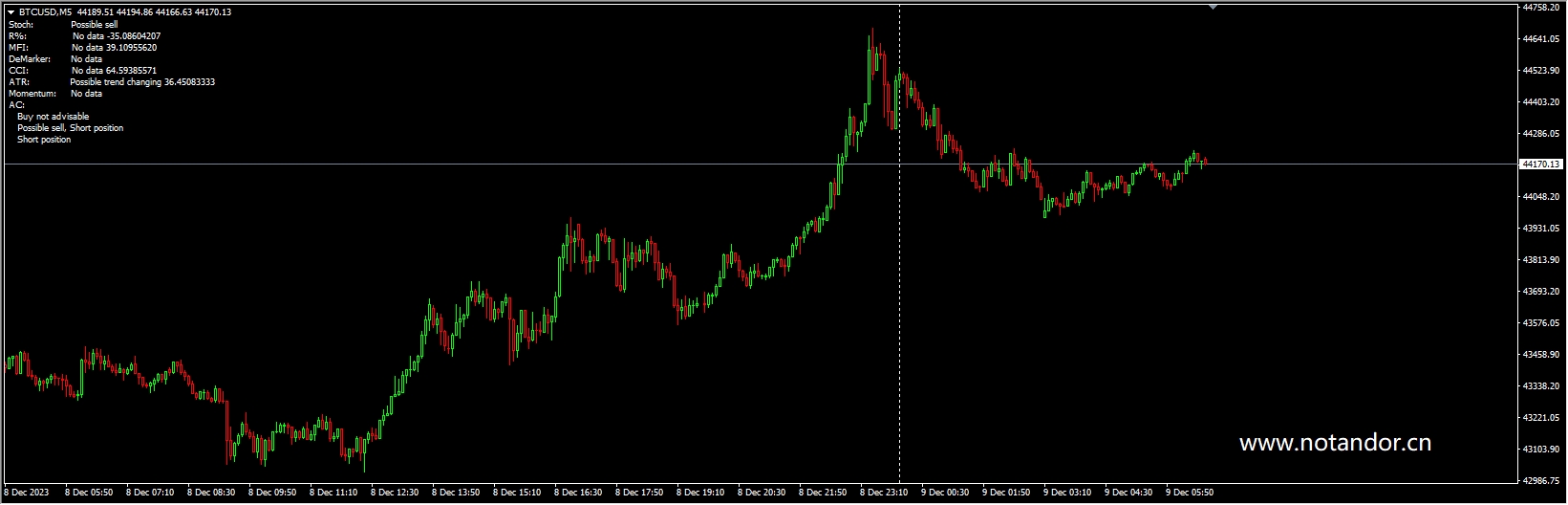Click the 42986.75 price axis label
This screenshot has width=1568, height=505.
[x=1540, y=480]
